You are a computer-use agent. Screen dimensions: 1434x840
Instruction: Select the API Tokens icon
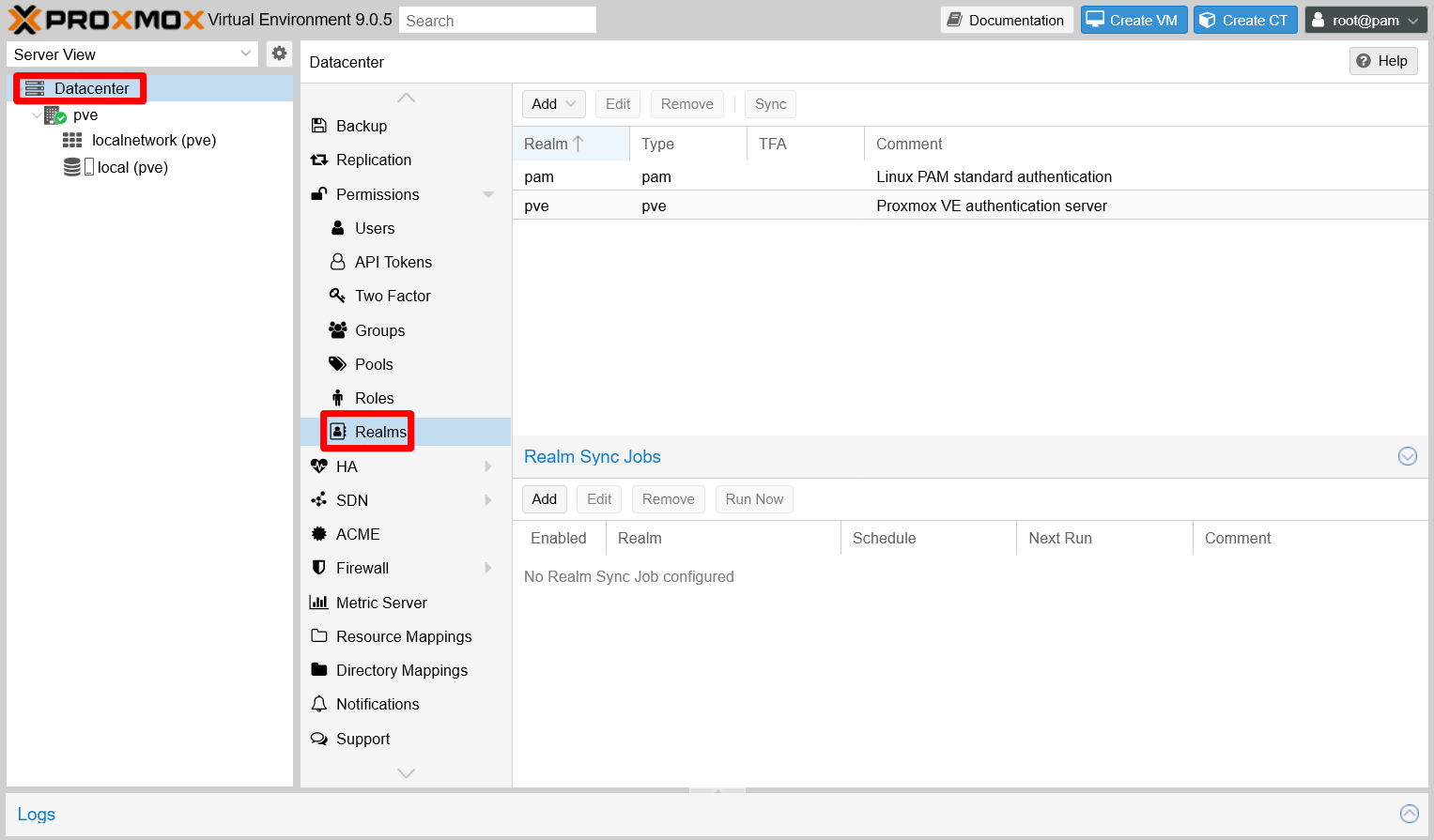pos(393,262)
